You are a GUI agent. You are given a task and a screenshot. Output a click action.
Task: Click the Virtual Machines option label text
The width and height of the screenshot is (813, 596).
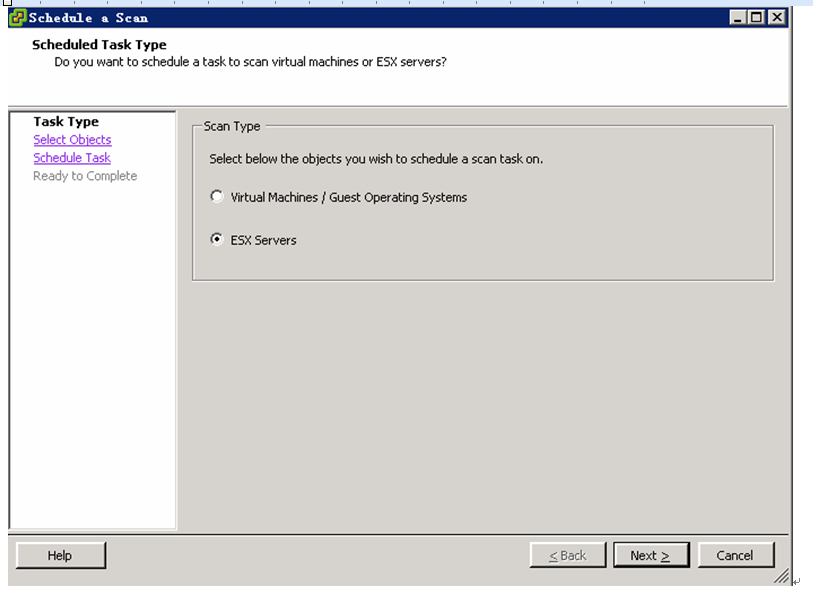[348, 197]
